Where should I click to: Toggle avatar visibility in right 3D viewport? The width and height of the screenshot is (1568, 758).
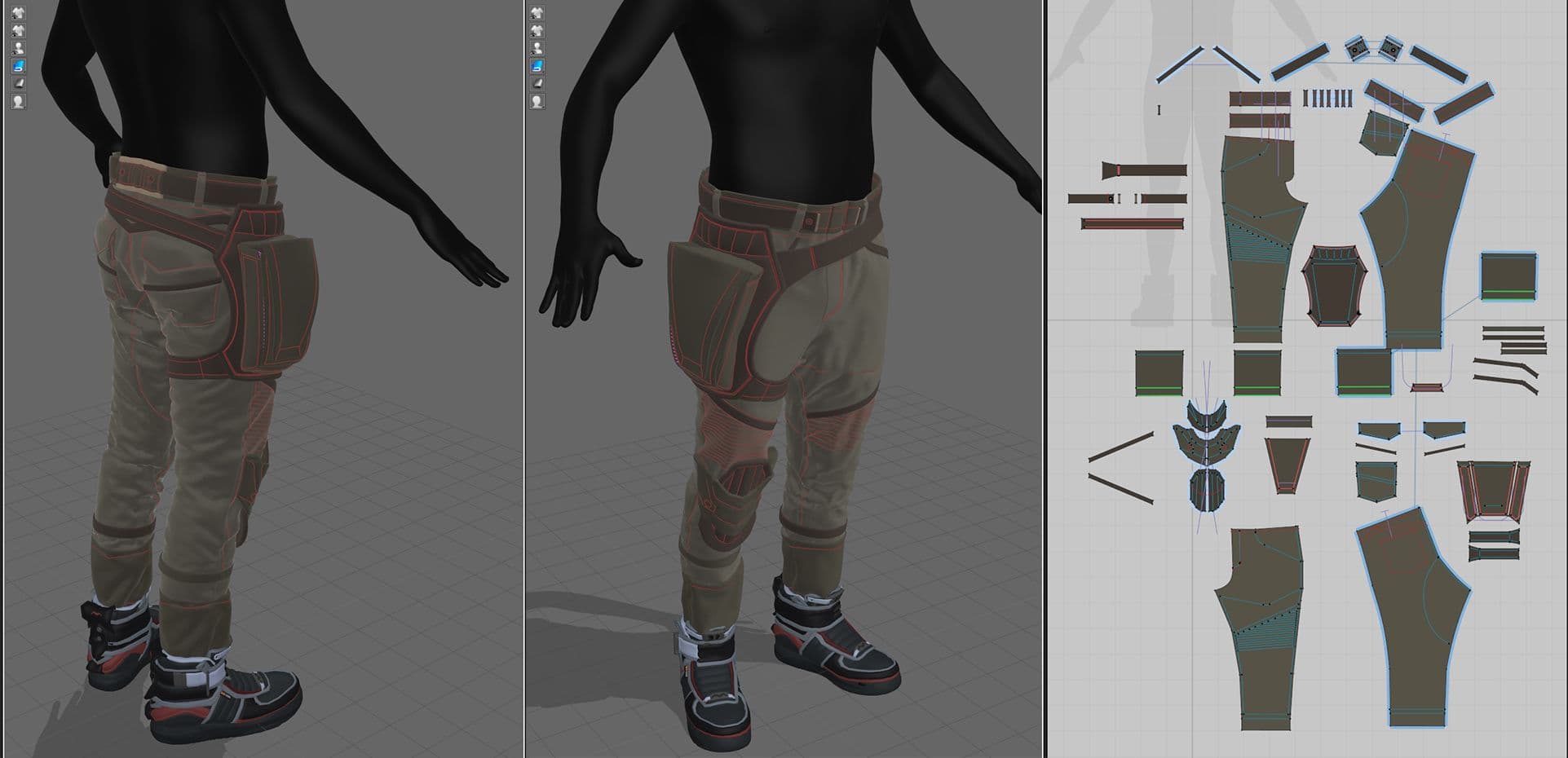point(537,48)
